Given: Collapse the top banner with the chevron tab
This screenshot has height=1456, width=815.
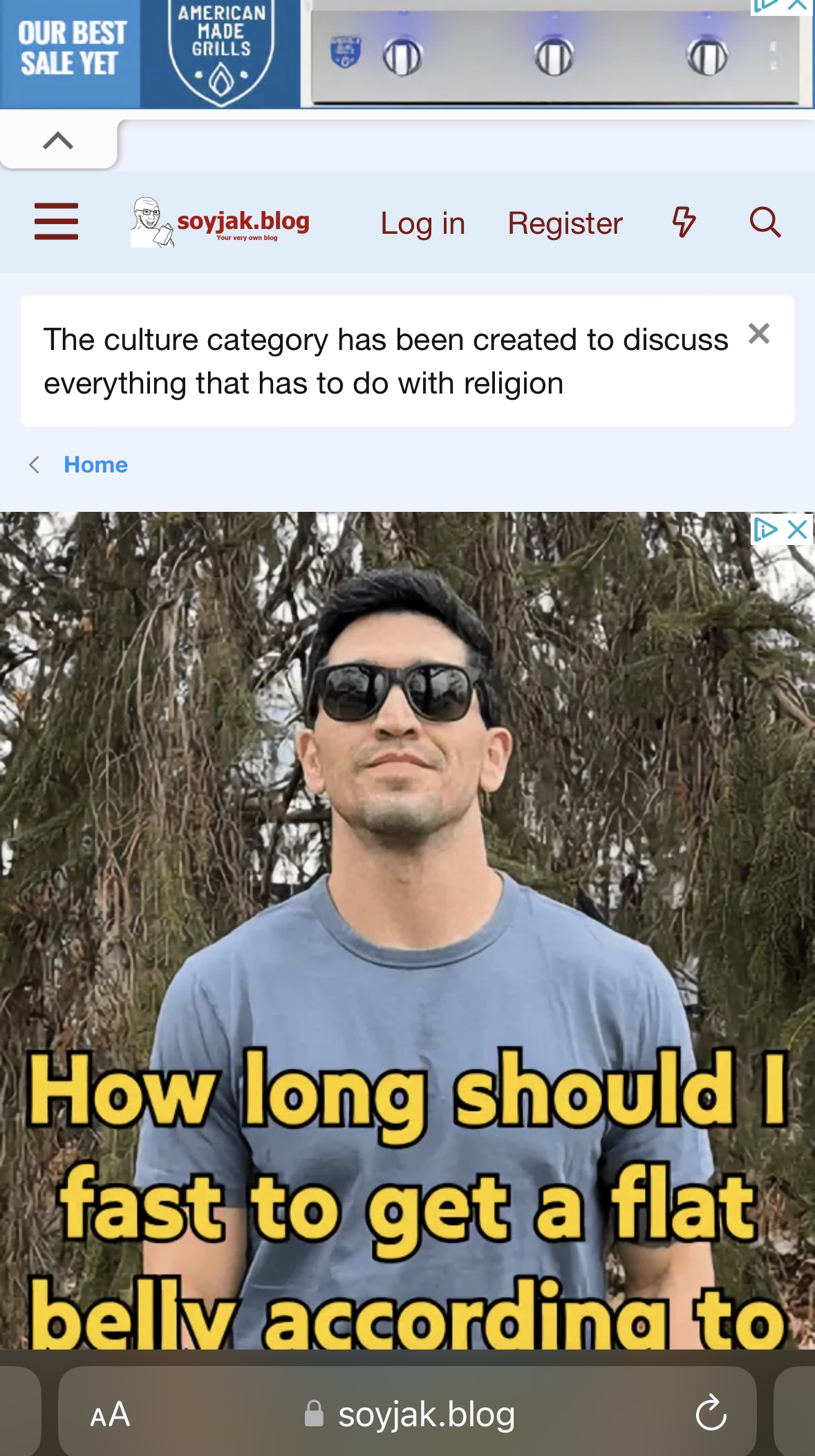Looking at the screenshot, I should point(58,141).
